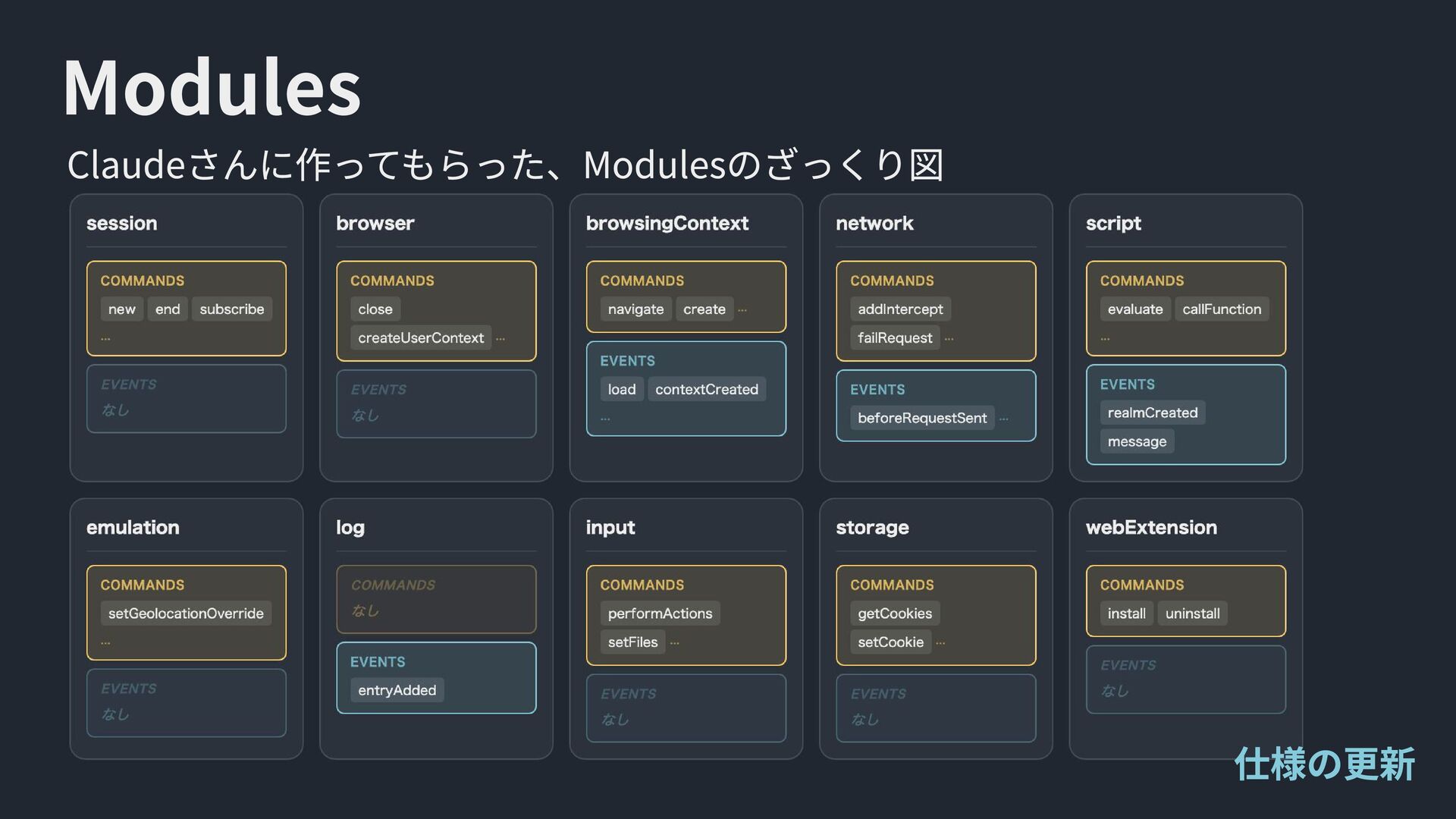
Task: Select the entryAdded event in log
Action: click(x=397, y=691)
